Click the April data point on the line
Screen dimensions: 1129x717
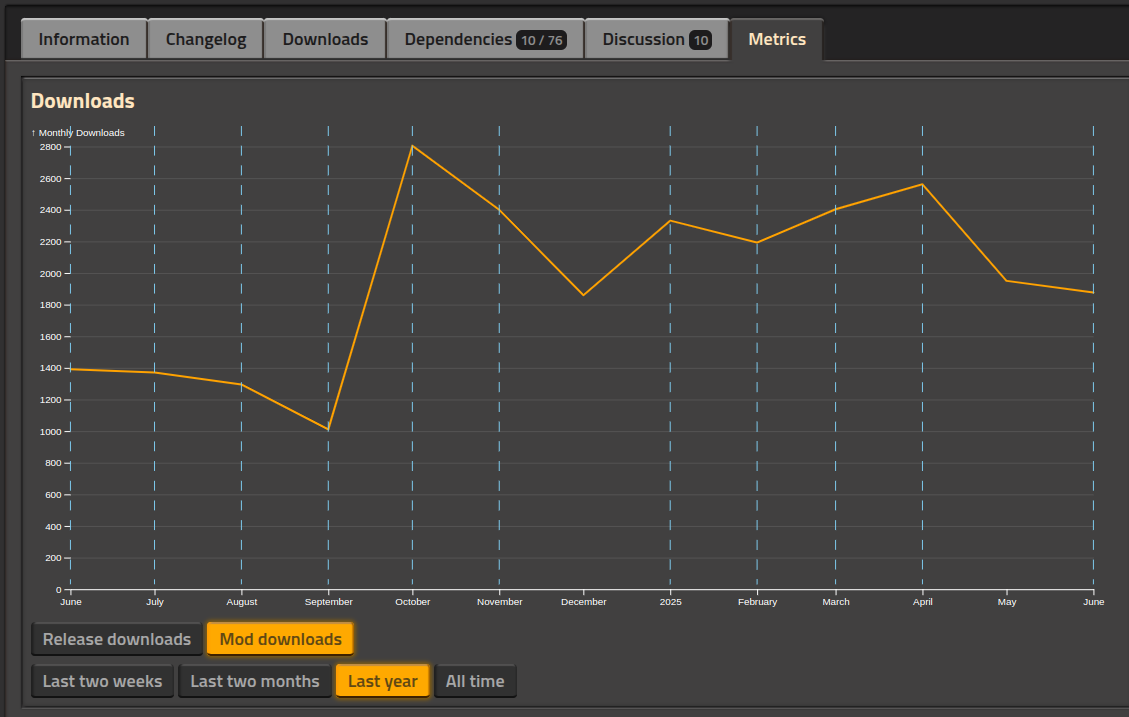[x=922, y=185]
